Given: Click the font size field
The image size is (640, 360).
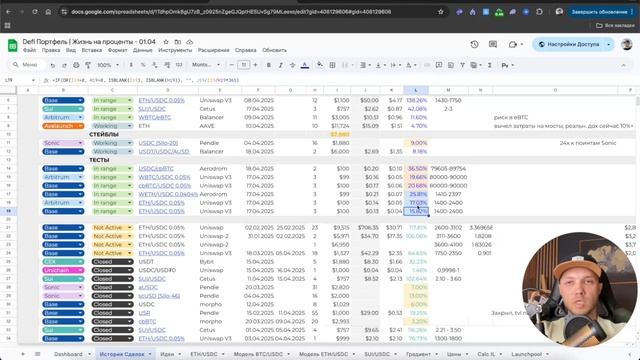Looking at the screenshot, I should click(x=244, y=65).
